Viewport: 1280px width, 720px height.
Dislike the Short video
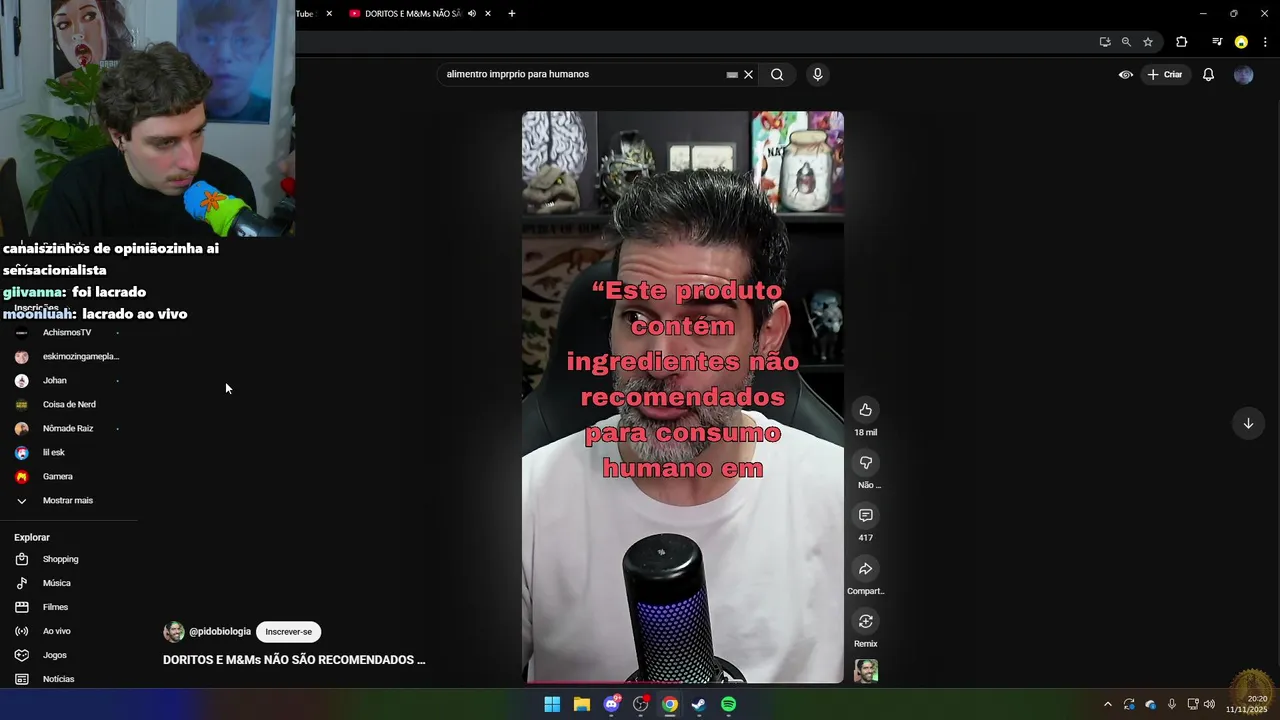click(866, 463)
